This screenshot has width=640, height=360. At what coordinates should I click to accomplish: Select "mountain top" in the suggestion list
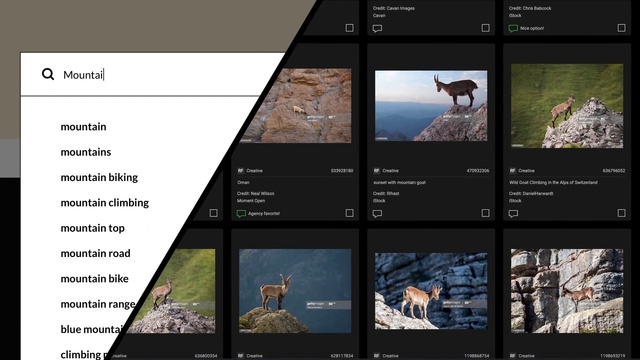tap(93, 228)
